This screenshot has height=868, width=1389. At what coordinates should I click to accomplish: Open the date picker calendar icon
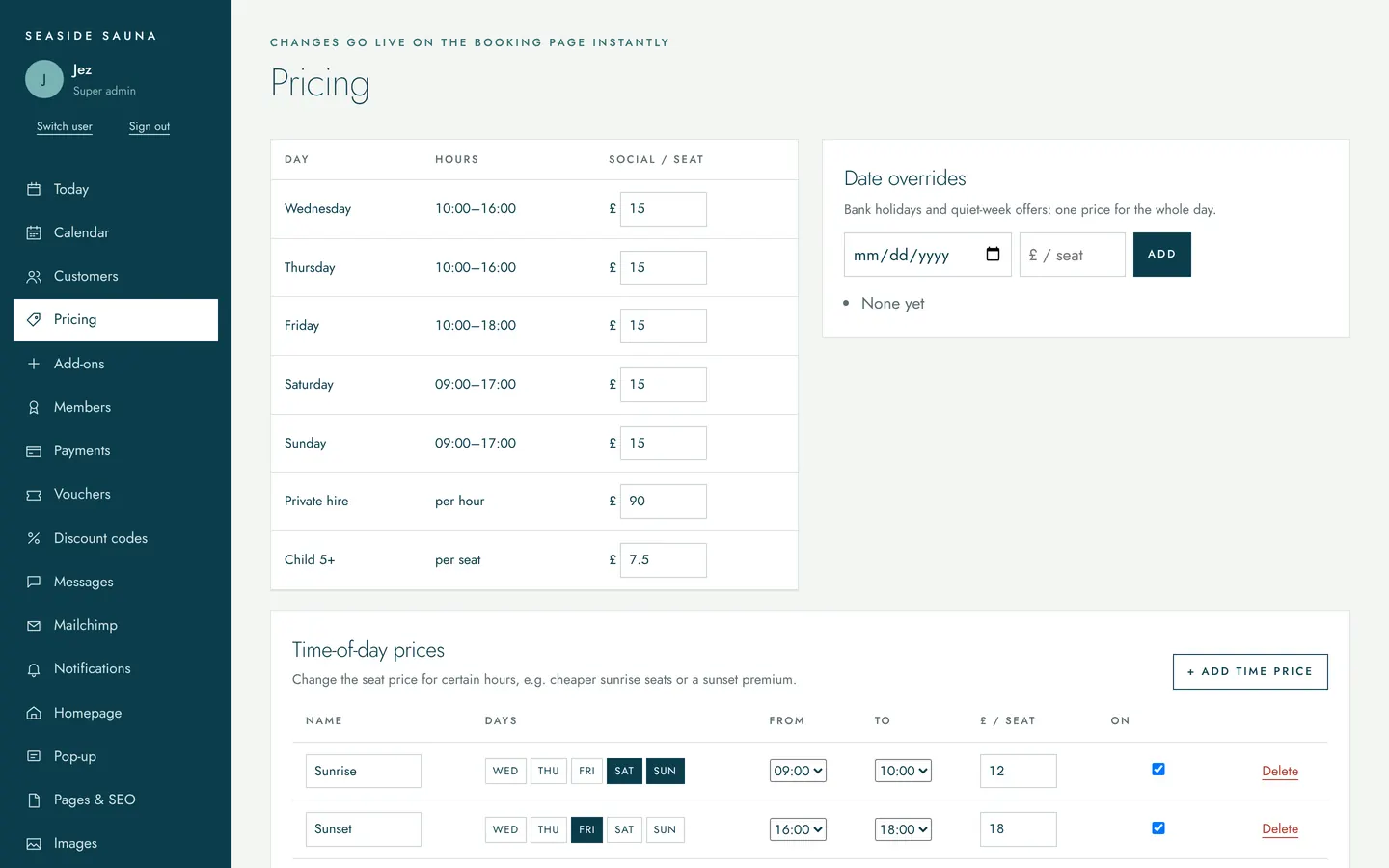pyautogui.click(x=993, y=255)
